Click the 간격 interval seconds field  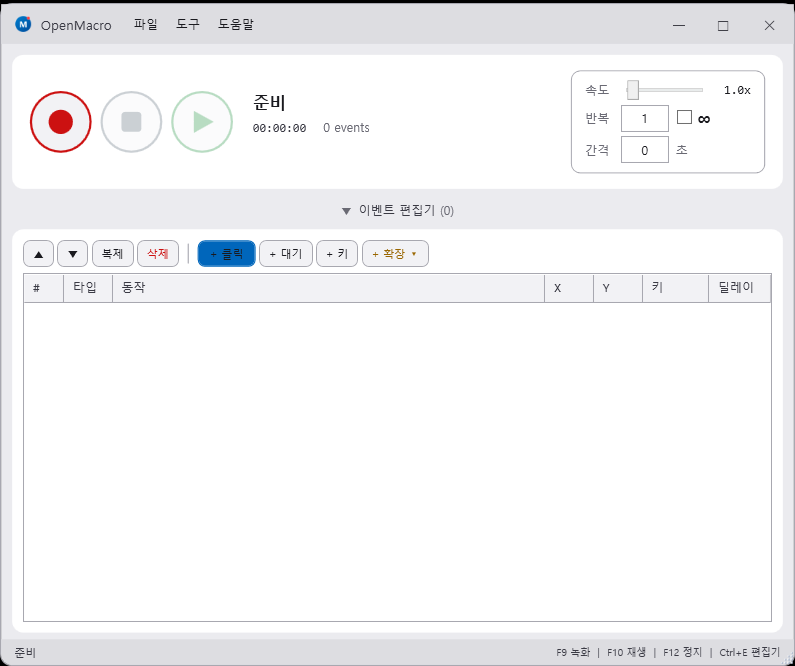click(x=645, y=150)
